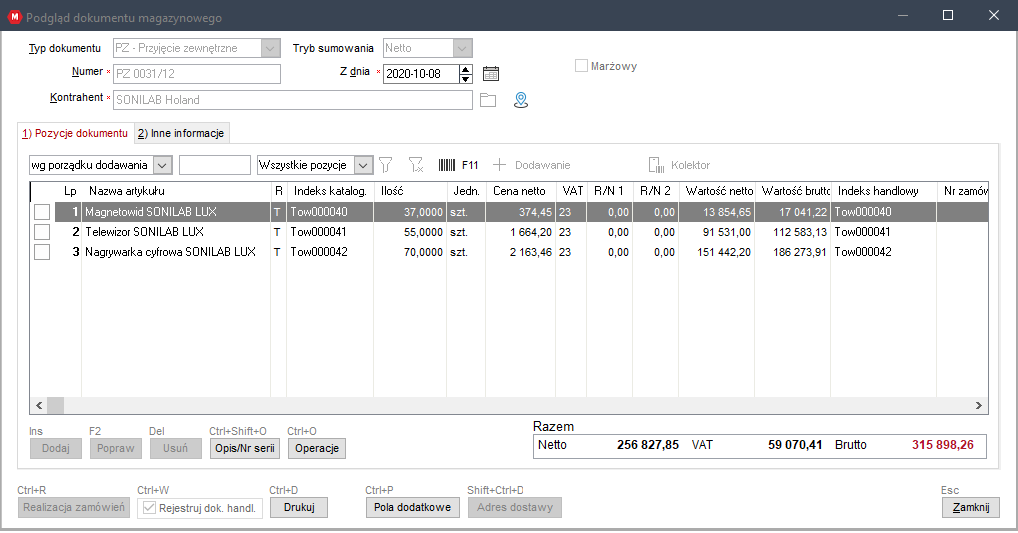Screen dimensions: 1018x533
Task: Click horizontal scrollbar left arrow
Action: tap(39, 405)
